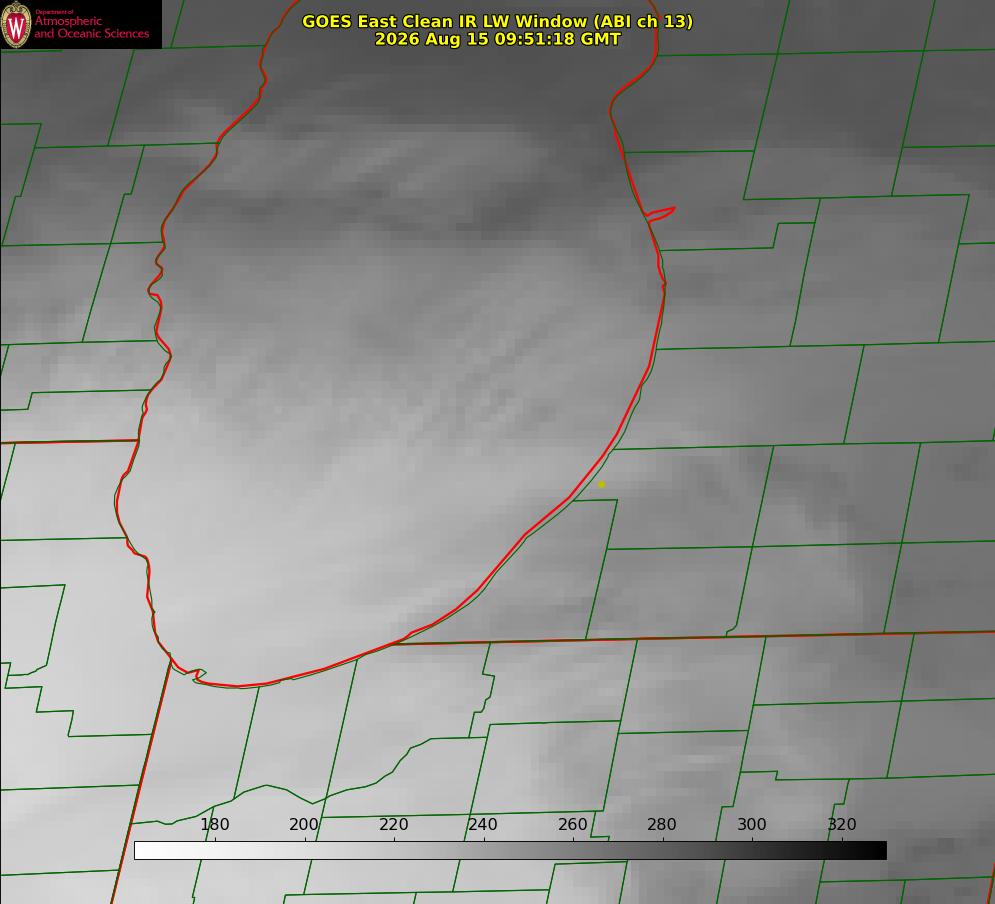Pick the 260 colorbar label

point(572,824)
